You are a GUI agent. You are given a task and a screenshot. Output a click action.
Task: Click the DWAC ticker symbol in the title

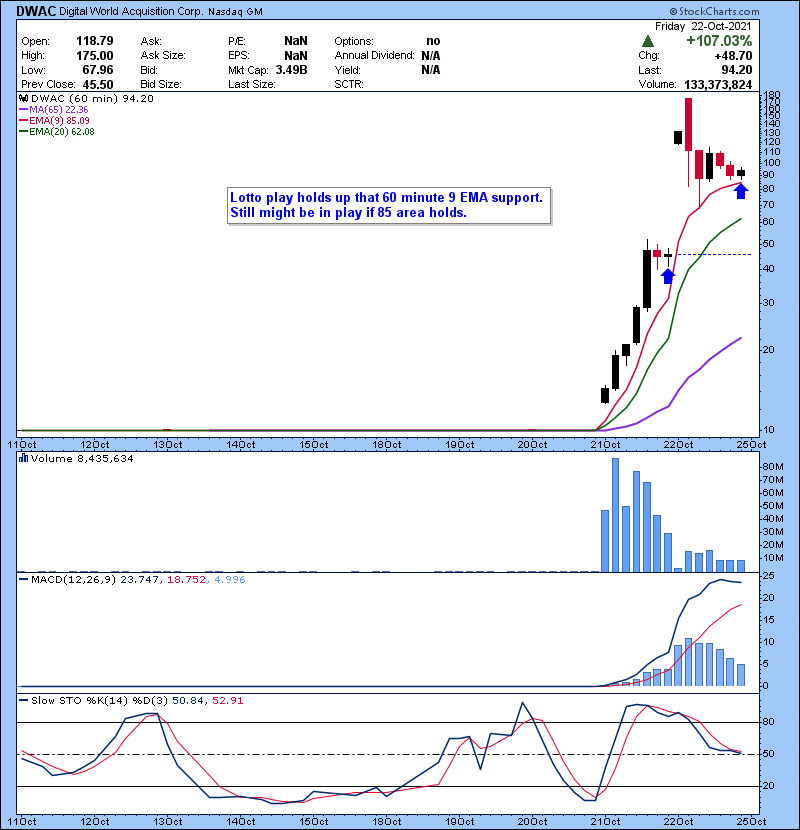[x=36, y=11]
